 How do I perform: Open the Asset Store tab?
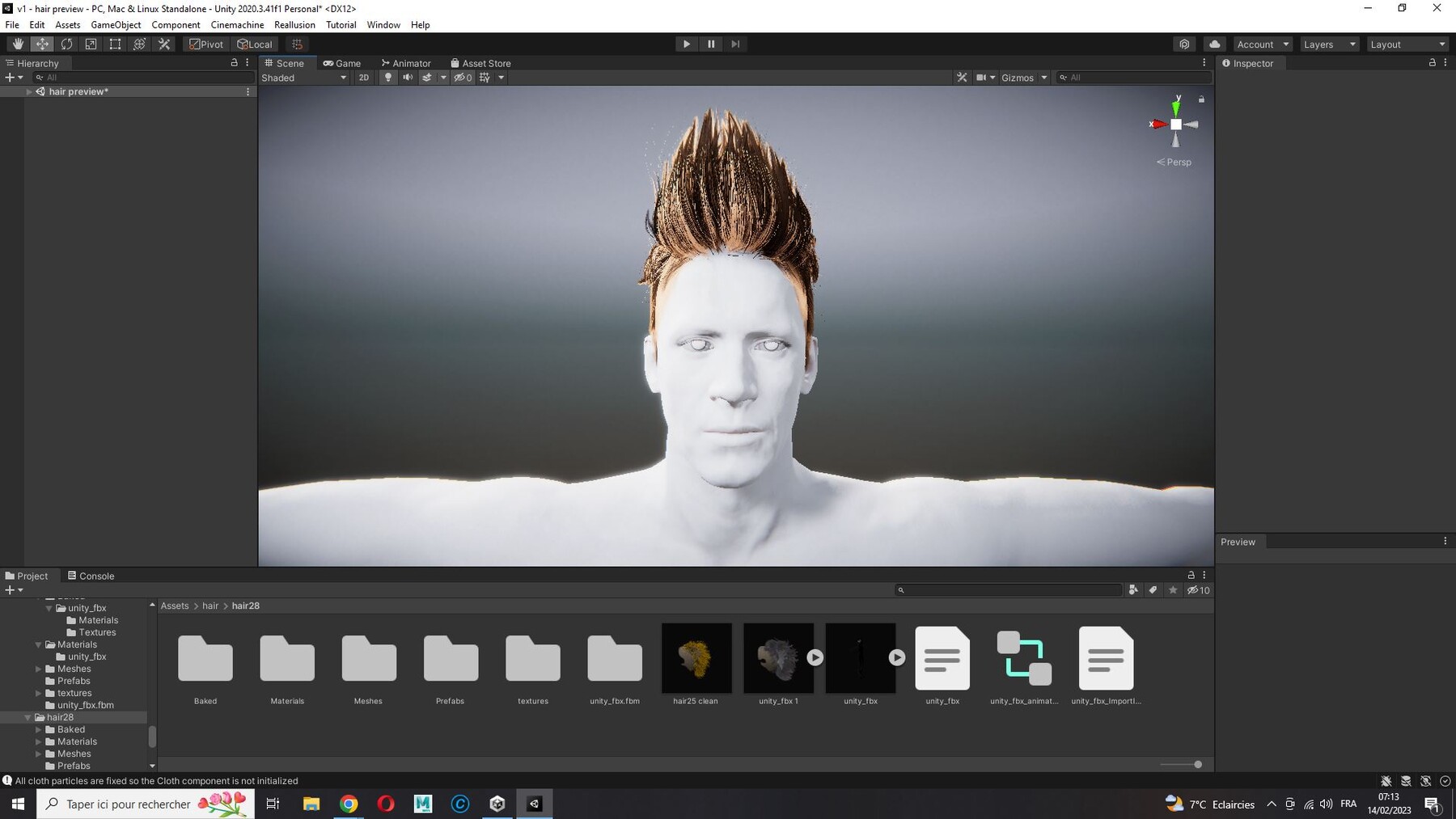(480, 63)
